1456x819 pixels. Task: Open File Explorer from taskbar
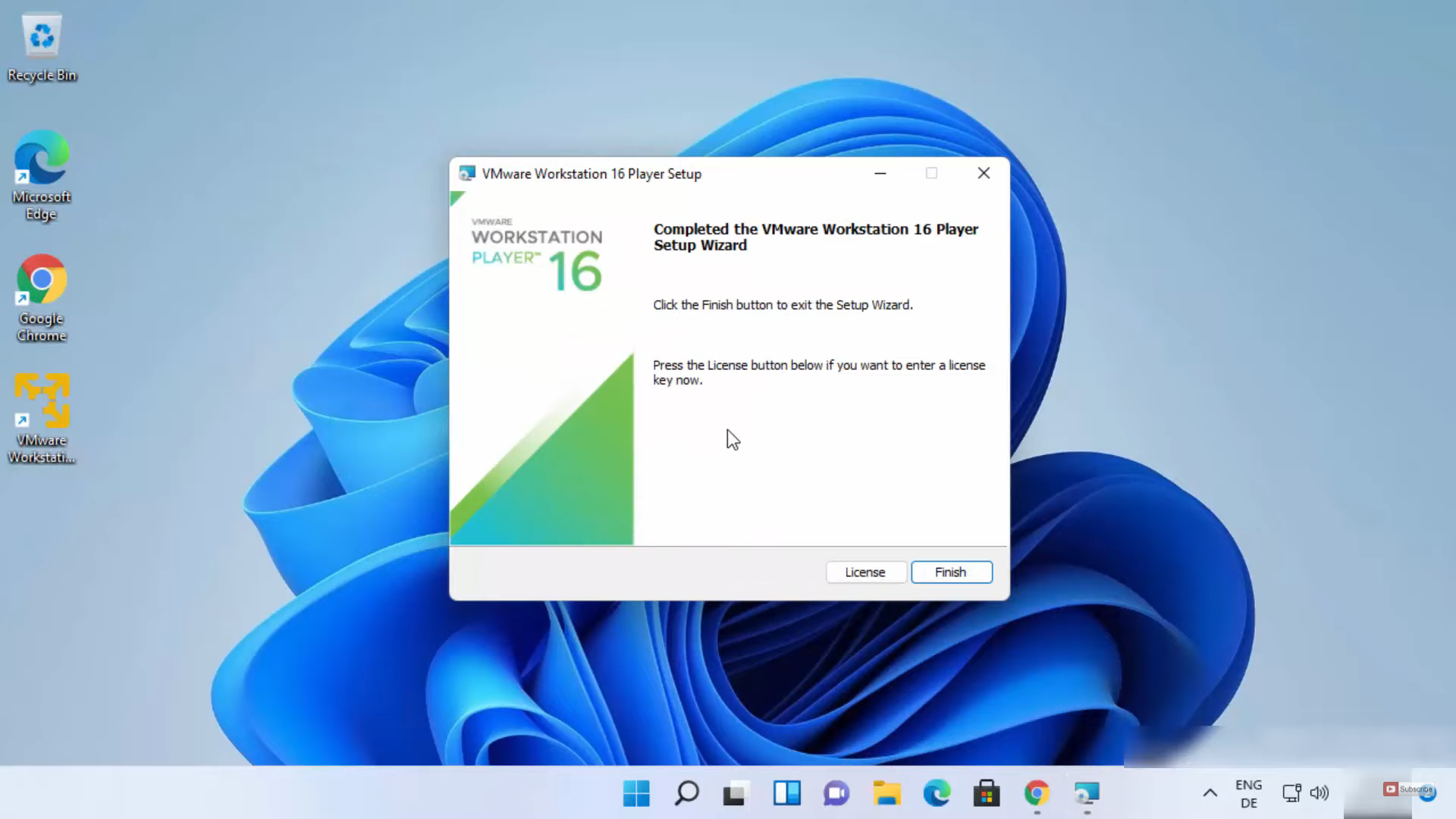(886, 793)
